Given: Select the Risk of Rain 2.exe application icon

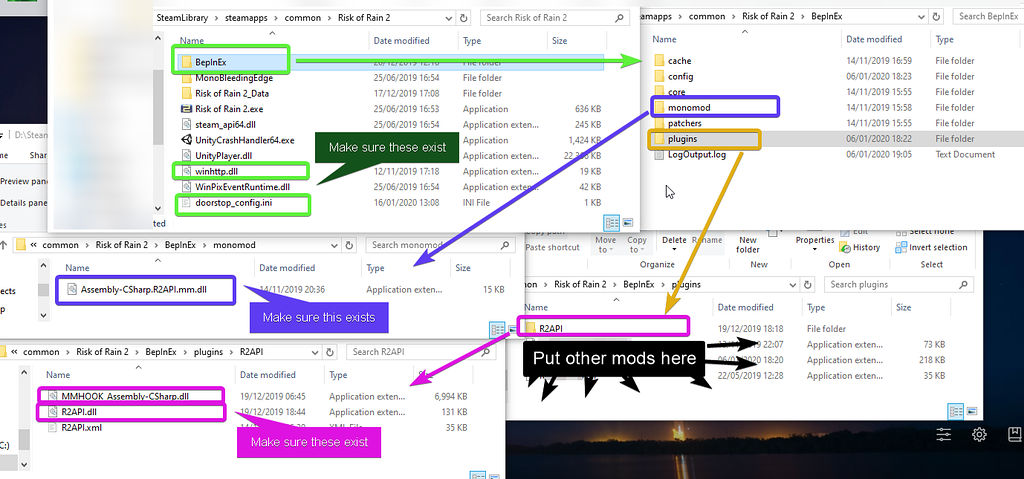Looking at the screenshot, I should click(186, 109).
